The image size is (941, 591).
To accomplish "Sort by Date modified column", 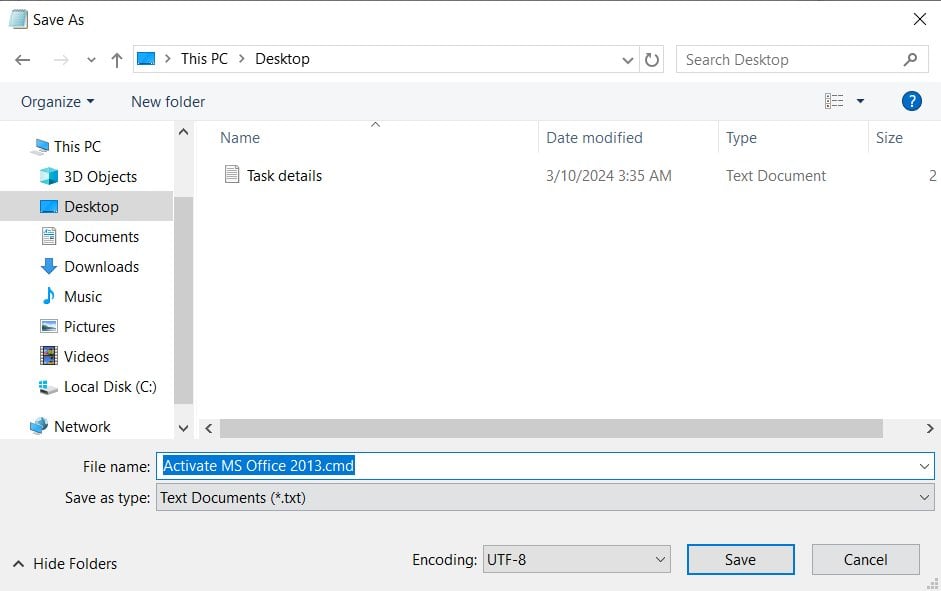I will [594, 137].
